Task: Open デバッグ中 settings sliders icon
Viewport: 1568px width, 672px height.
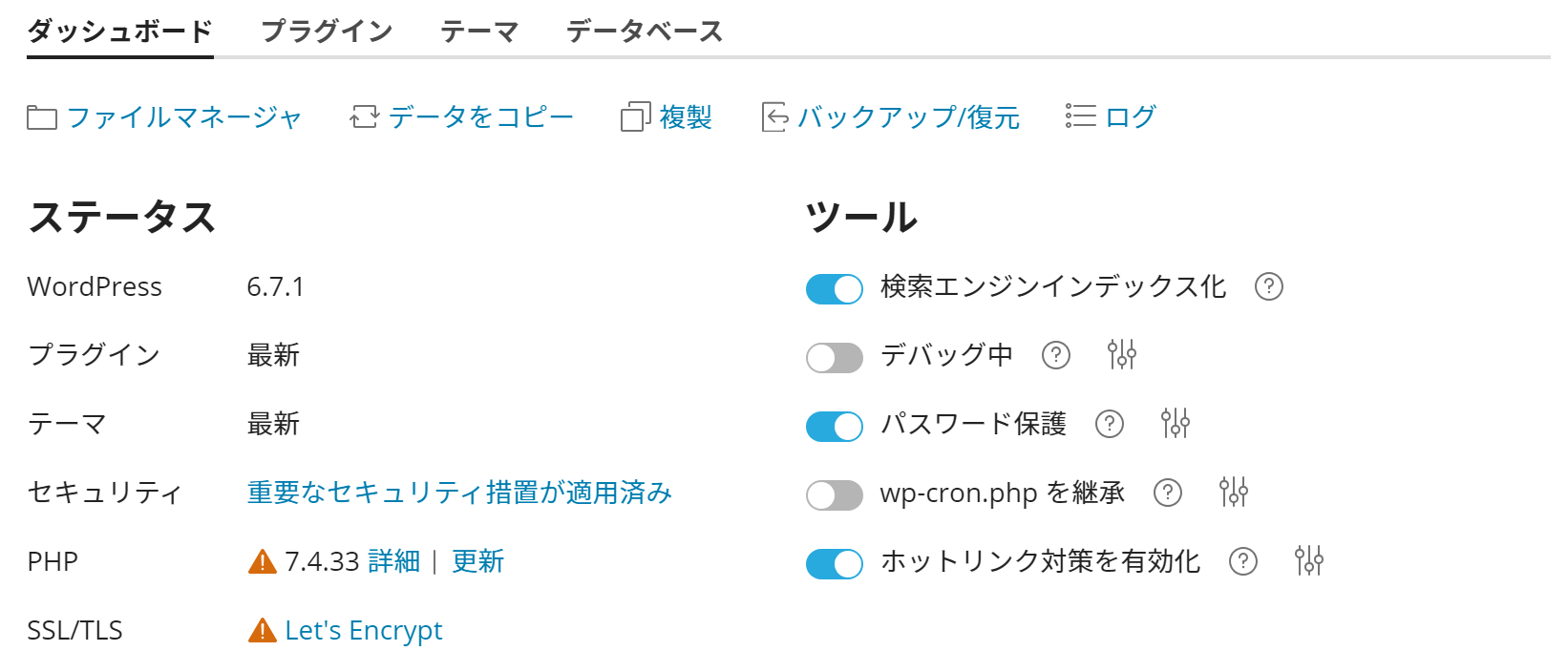Action: pyautogui.click(x=1122, y=355)
